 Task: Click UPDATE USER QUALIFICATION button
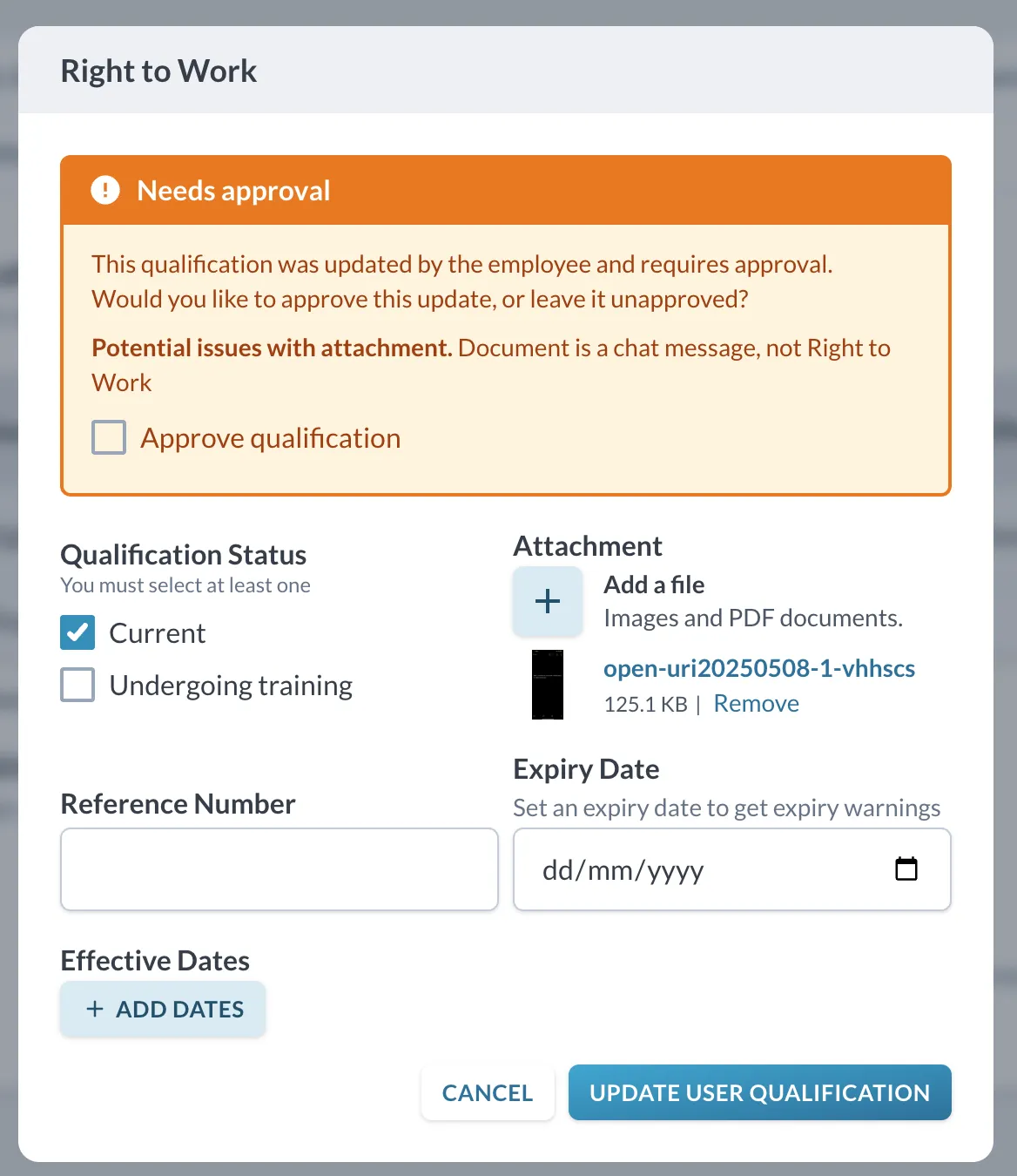[760, 1092]
